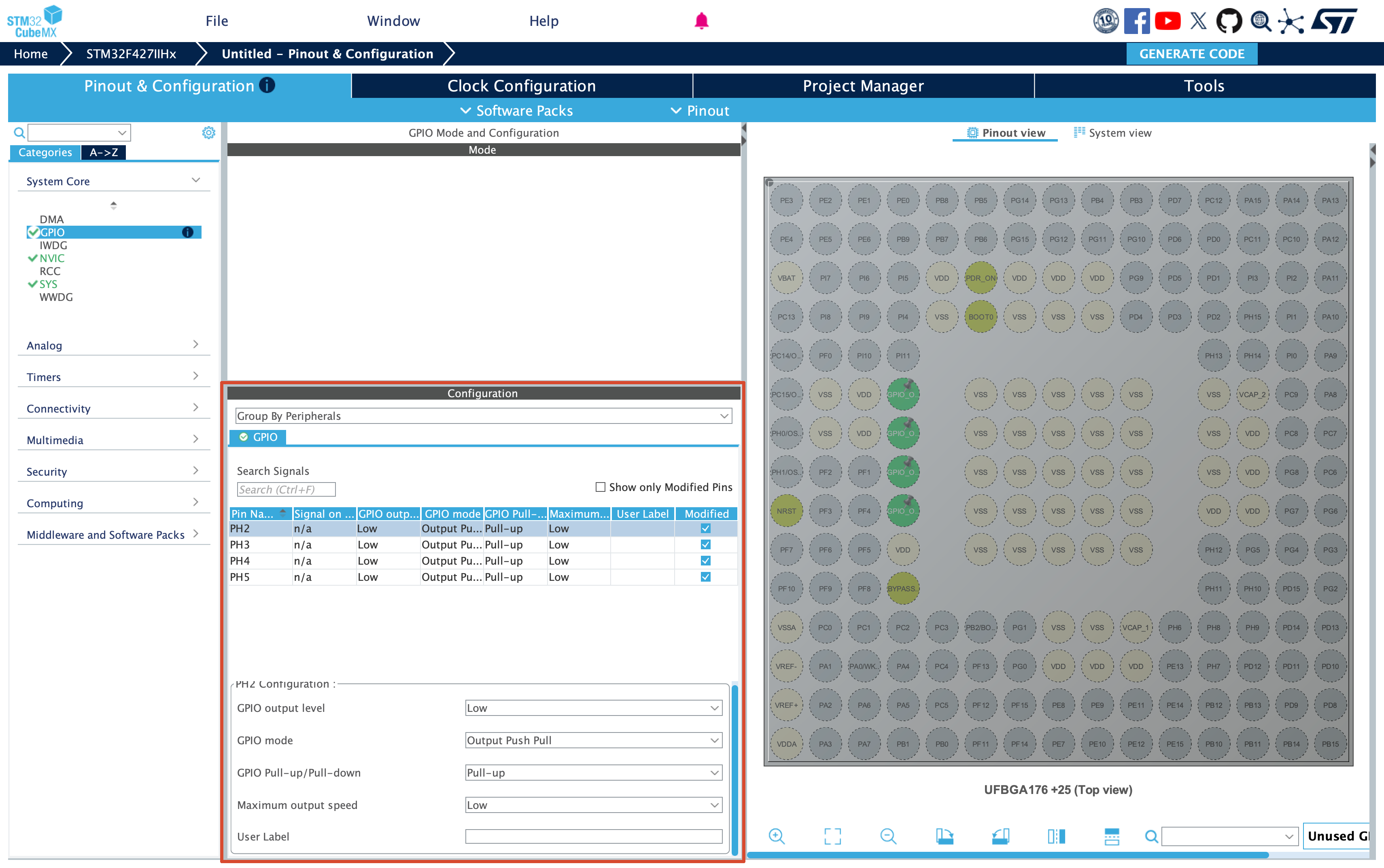This screenshot has width=1384, height=868.
Task: Click the GENERATE CODE button
Action: coord(1192,53)
